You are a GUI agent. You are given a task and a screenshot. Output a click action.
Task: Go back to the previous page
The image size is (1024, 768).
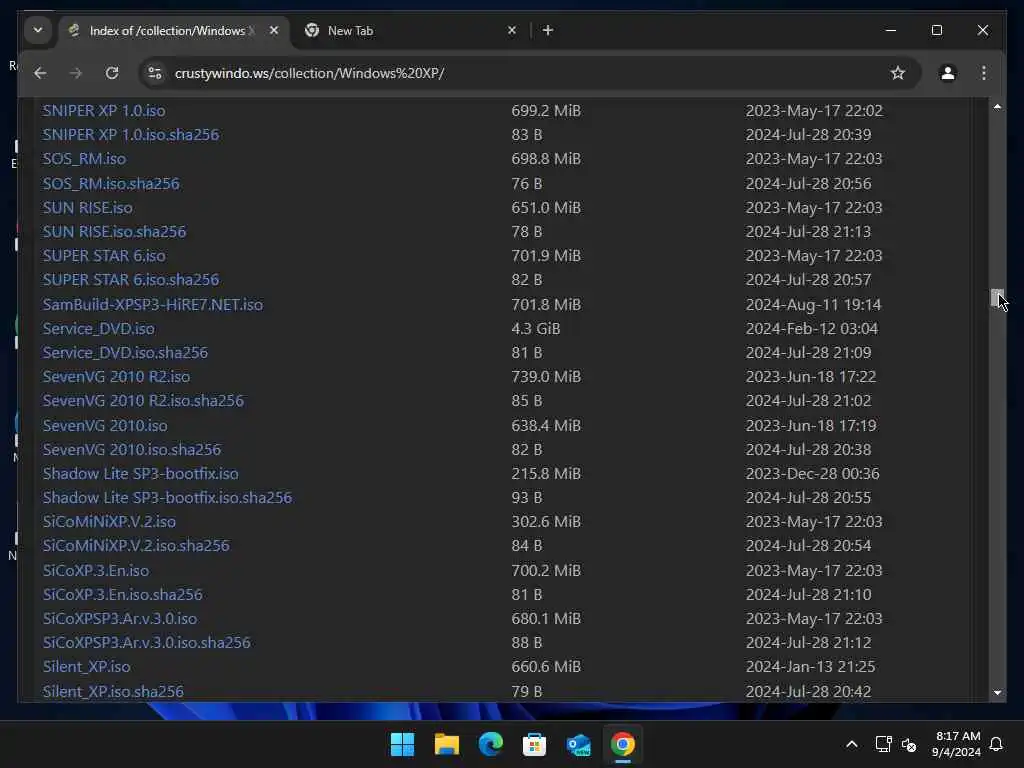40,73
